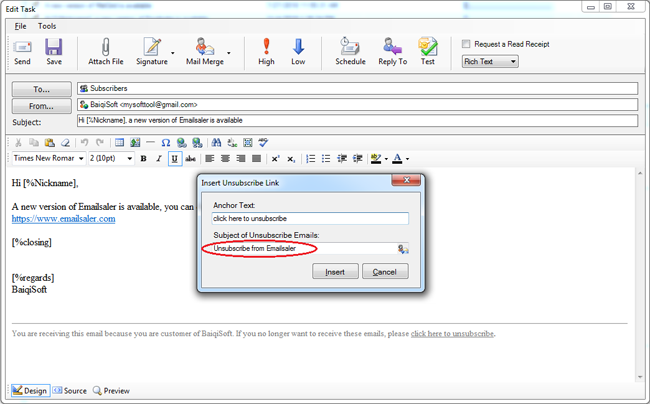
Task: Click the Replace icon
Action: click(232, 143)
